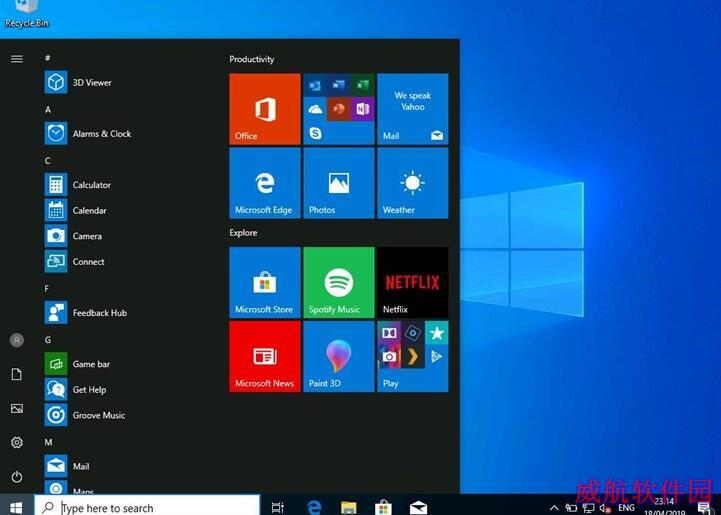Switch ENG input language indicator

(626, 508)
